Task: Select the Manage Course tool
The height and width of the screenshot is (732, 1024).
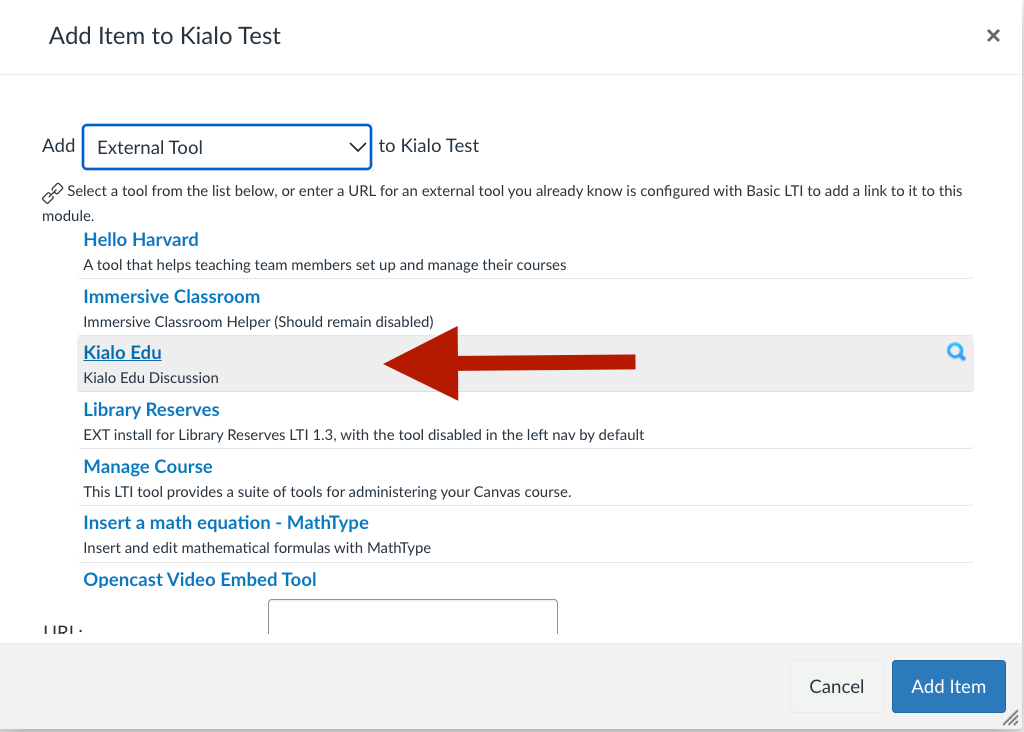Action: click(148, 467)
